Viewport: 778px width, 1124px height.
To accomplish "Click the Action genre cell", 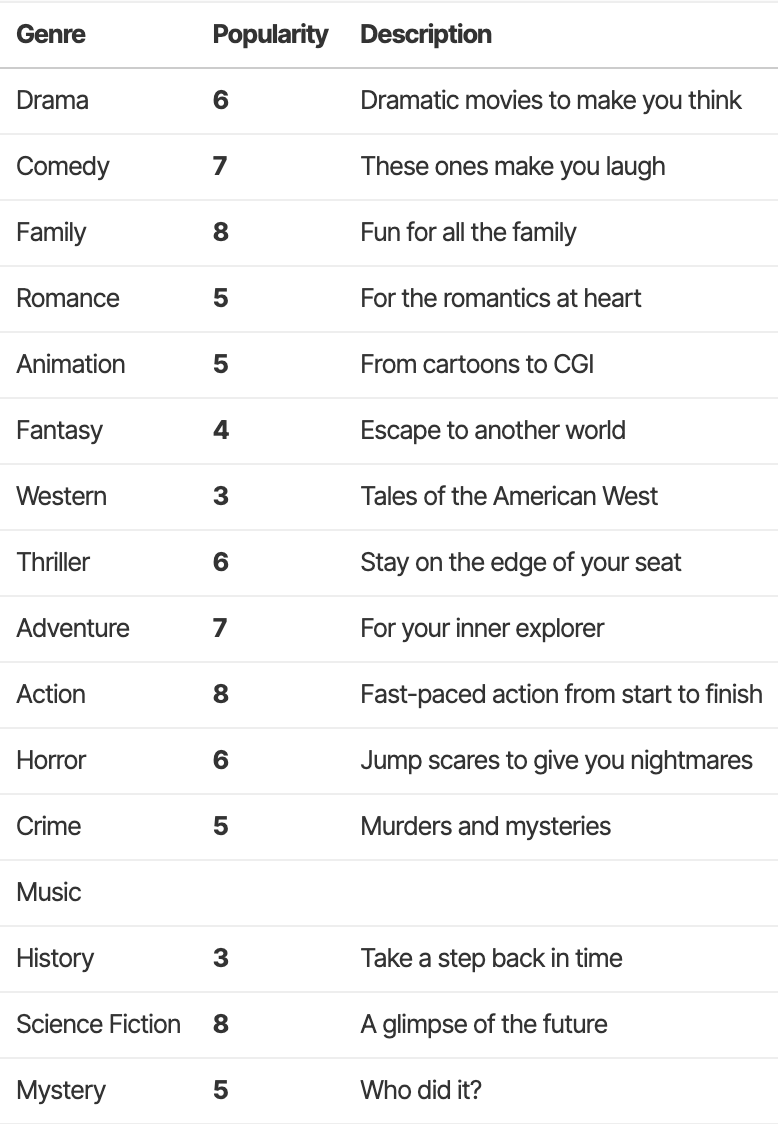I will tap(50, 694).
